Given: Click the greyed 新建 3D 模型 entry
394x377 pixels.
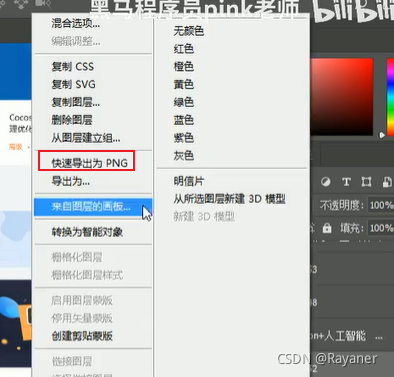Looking at the screenshot, I should [x=204, y=217].
